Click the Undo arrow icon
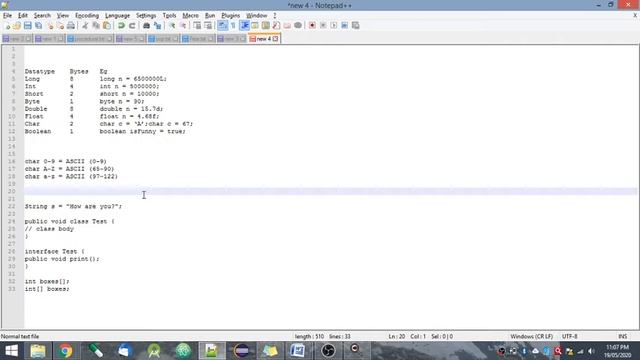The width and height of the screenshot is (640, 360). (121, 26)
